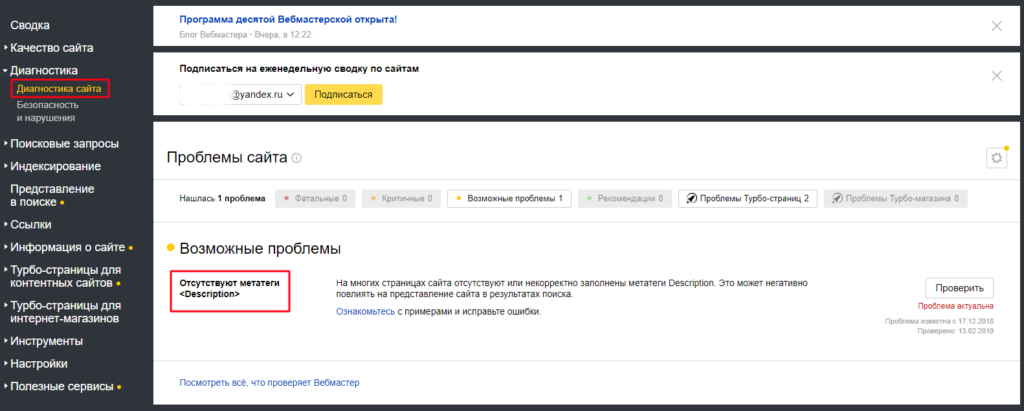This screenshot has height=411, width=1024.
Task: Expand the Индексирование sidebar section
Action: click(55, 166)
